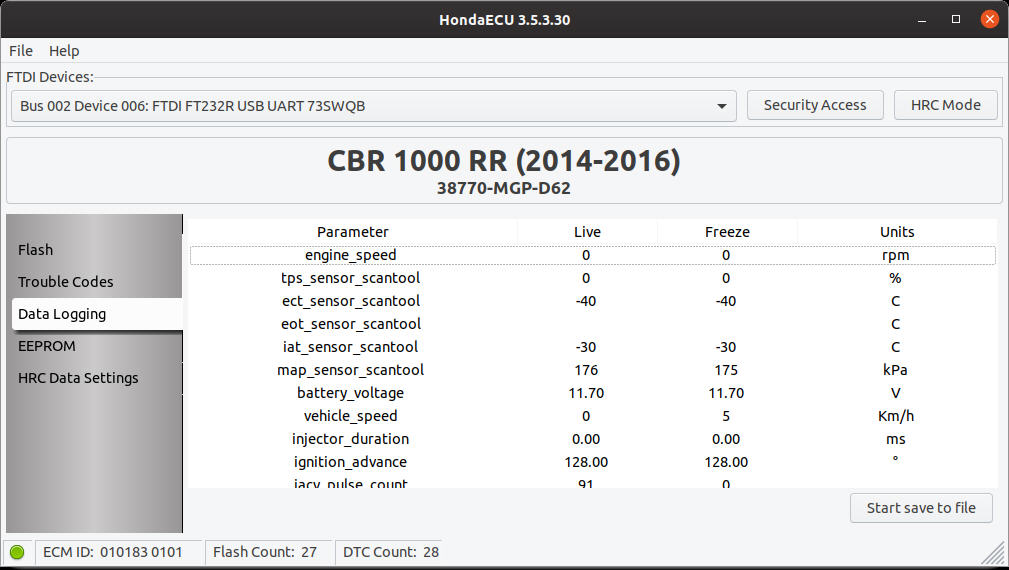The width and height of the screenshot is (1009, 570).
Task: Click Start save to file button
Action: point(921,508)
